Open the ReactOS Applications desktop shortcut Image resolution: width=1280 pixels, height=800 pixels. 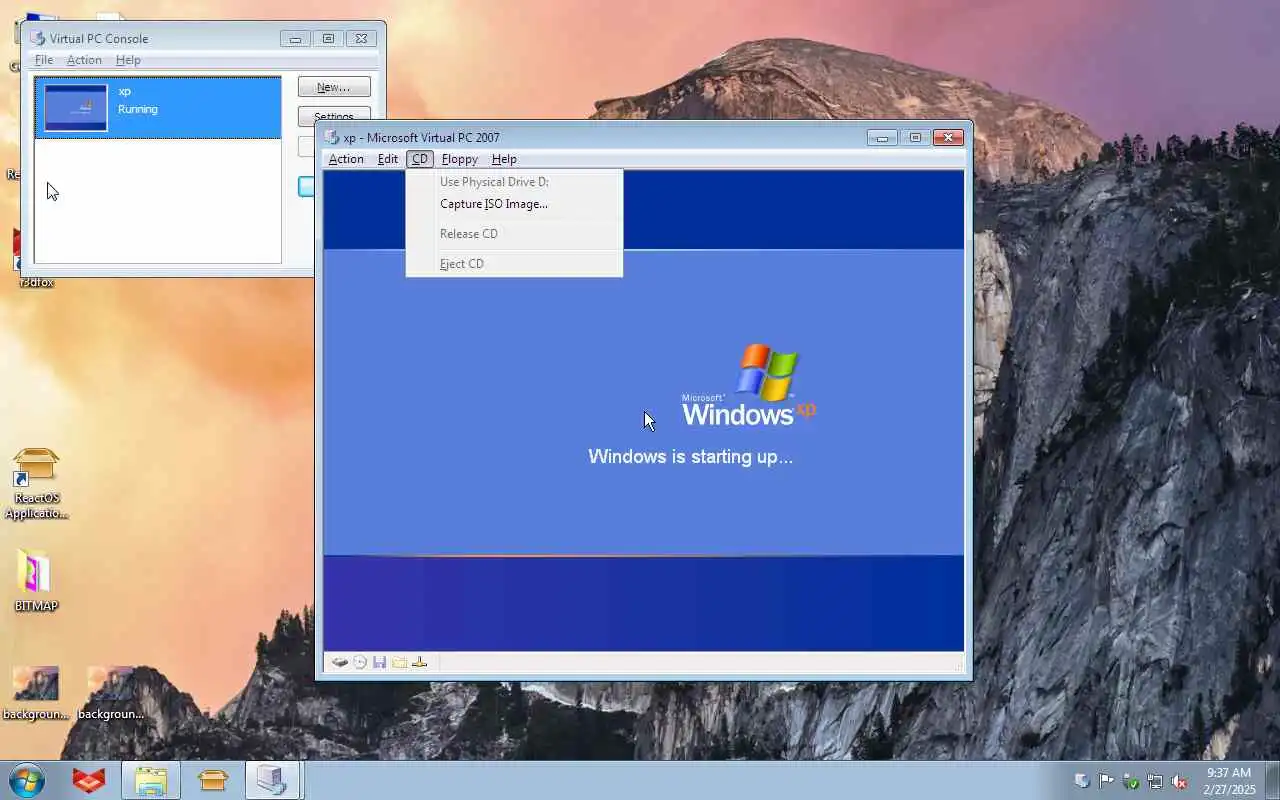[x=36, y=484]
